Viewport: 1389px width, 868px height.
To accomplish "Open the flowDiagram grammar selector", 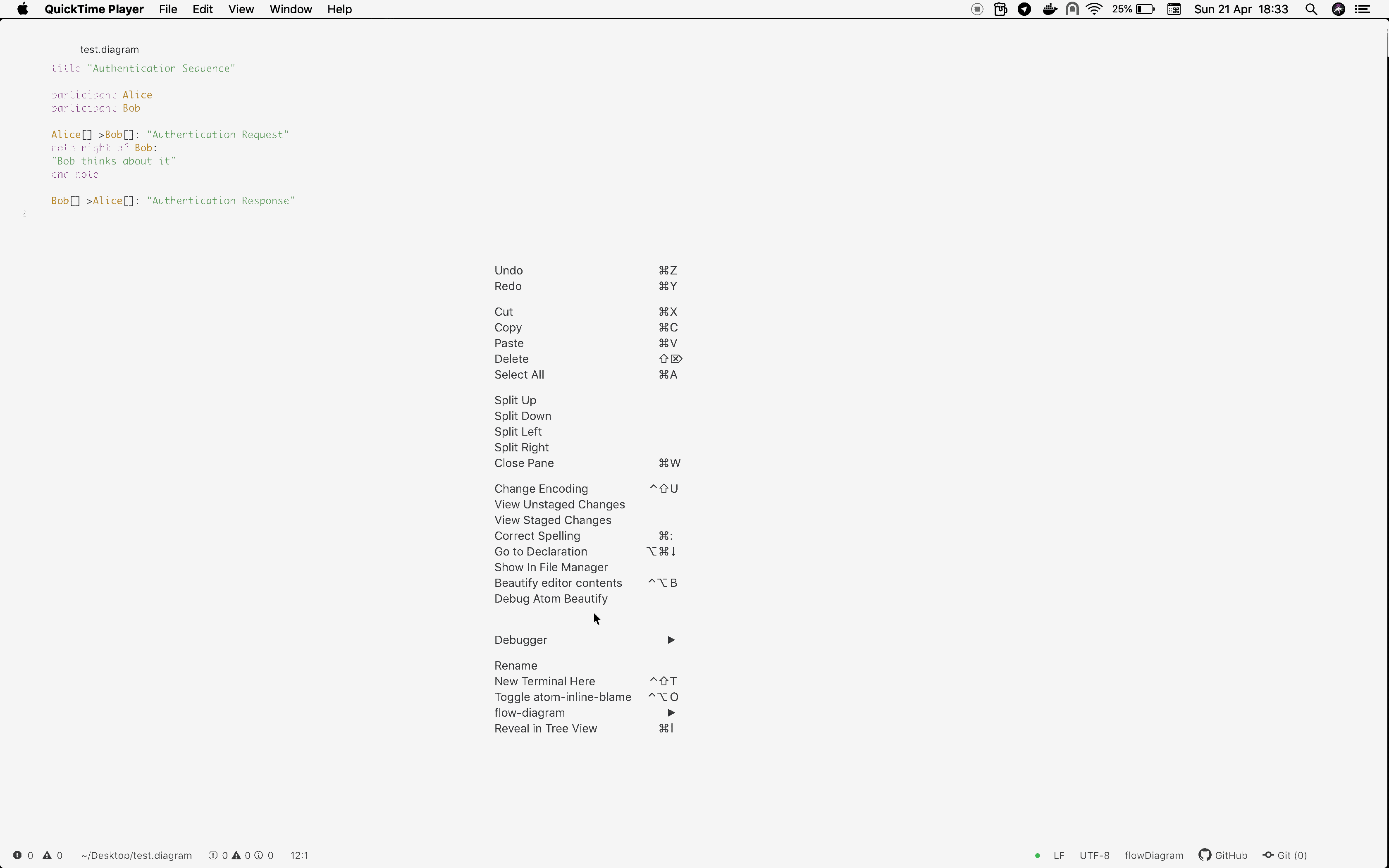I will 1154,855.
